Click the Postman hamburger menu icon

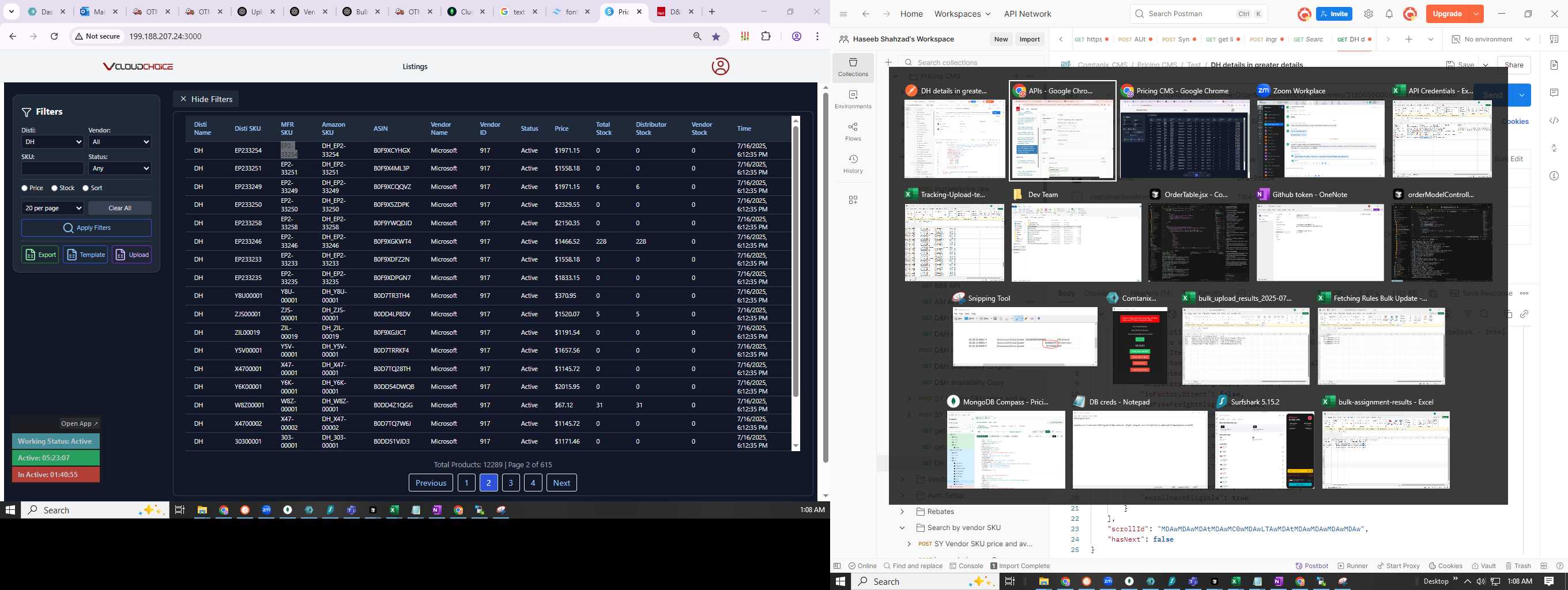(843, 14)
